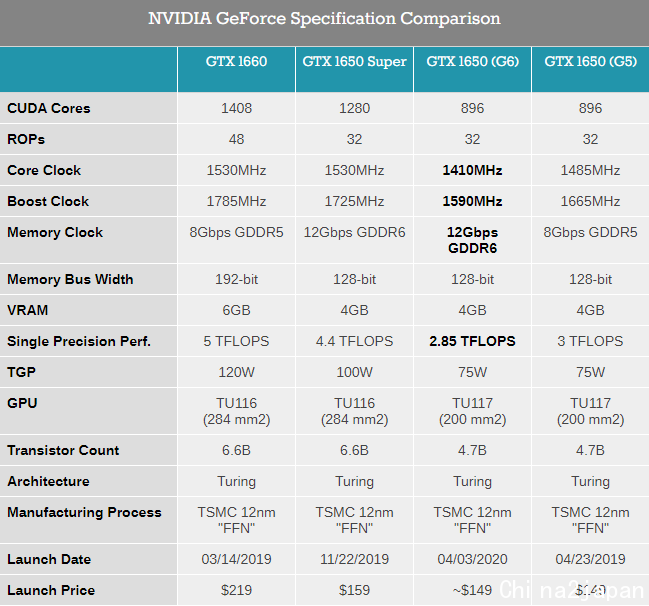The image size is (649, 606).
Task: Click the Core Clock row label
Action: (44, 170)
